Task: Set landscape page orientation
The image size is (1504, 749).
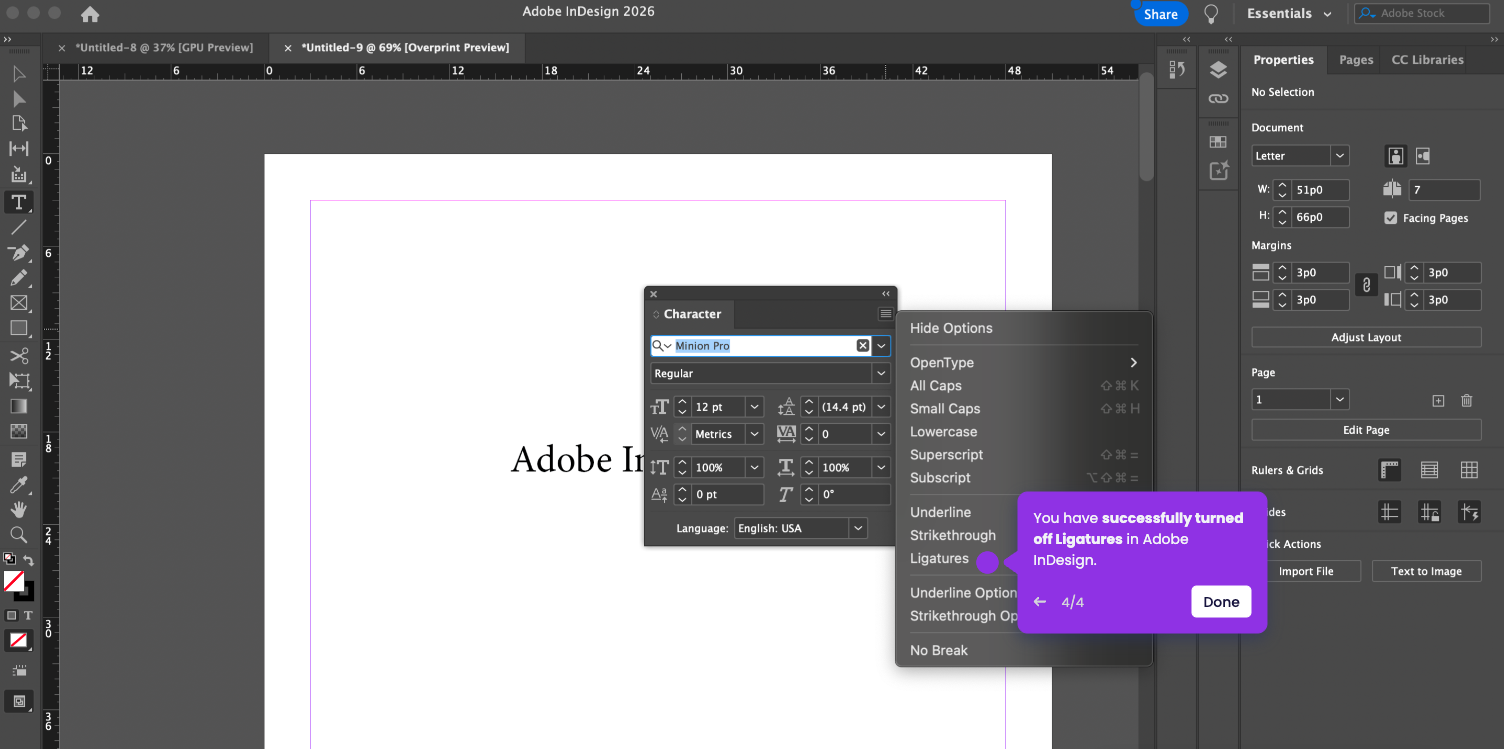Action: [x=1423, y=156]
